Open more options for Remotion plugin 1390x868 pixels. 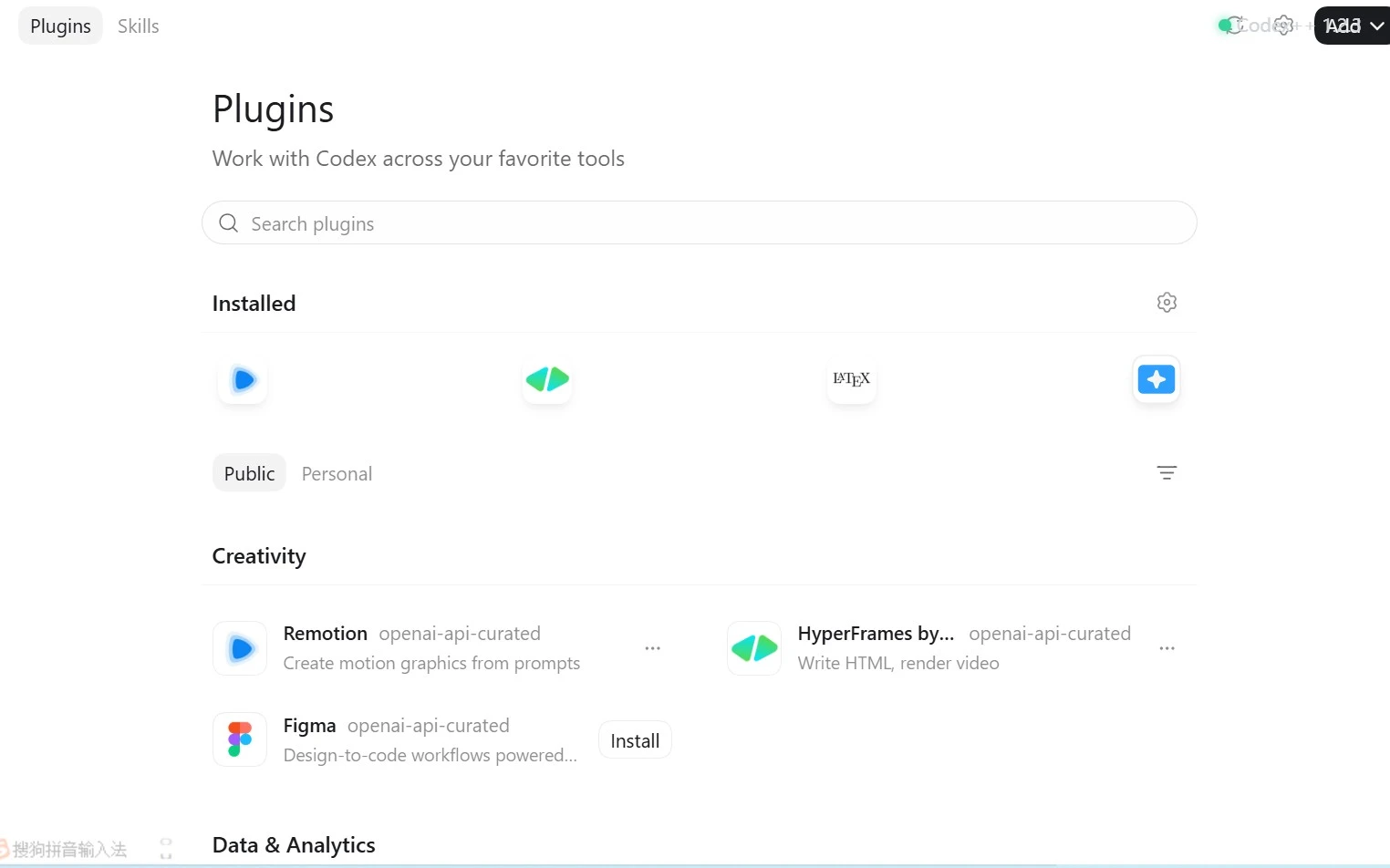coord(653,648)
